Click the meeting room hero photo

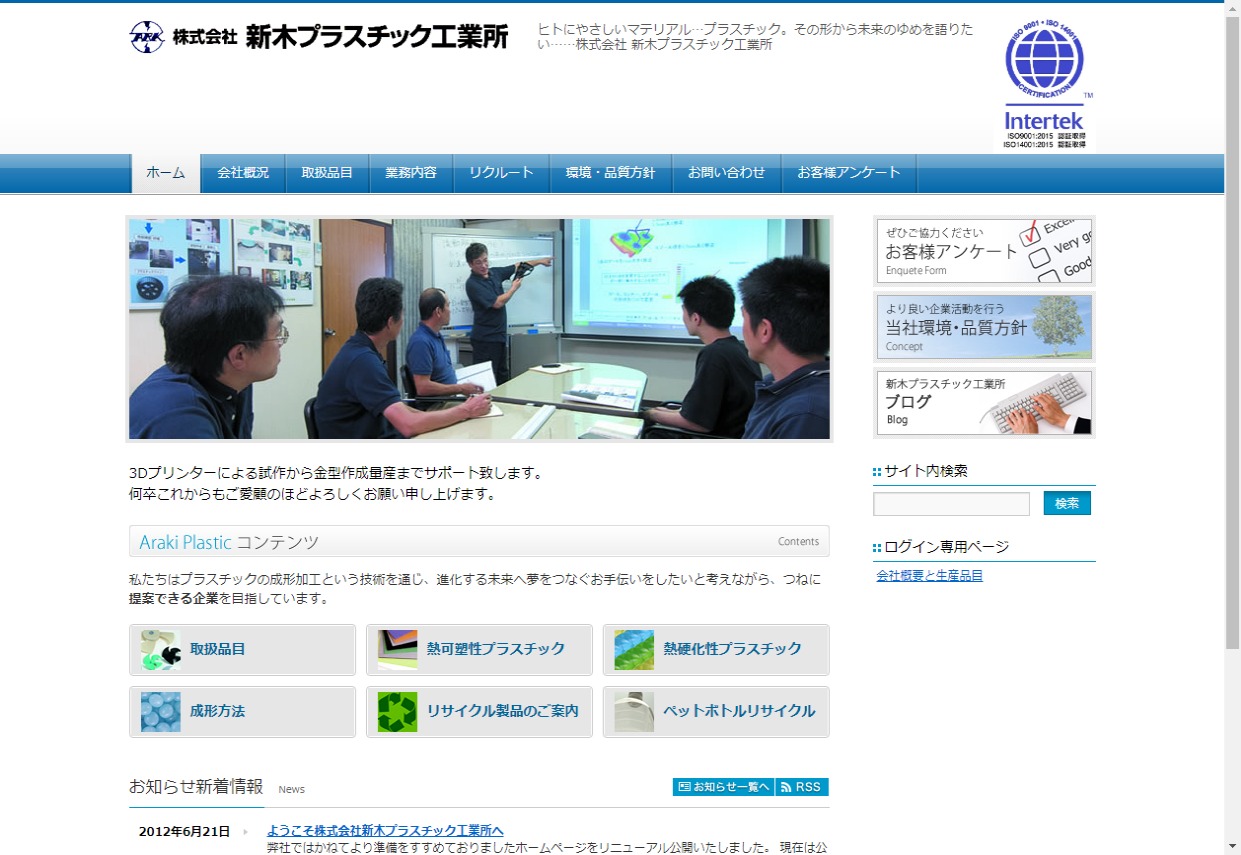coord(479,329)
